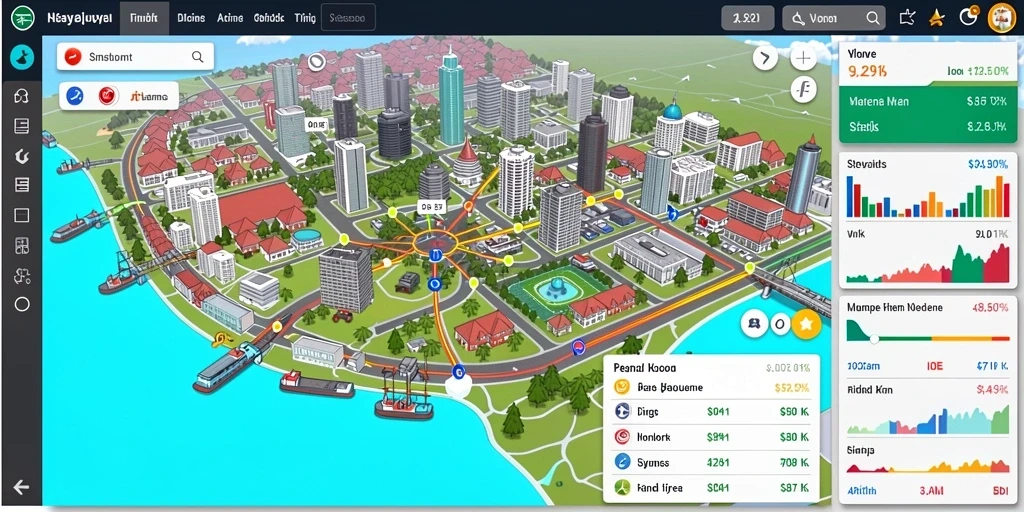Open the headphones icon in left sidebar
1024x512 pixels.
(22, 96)
